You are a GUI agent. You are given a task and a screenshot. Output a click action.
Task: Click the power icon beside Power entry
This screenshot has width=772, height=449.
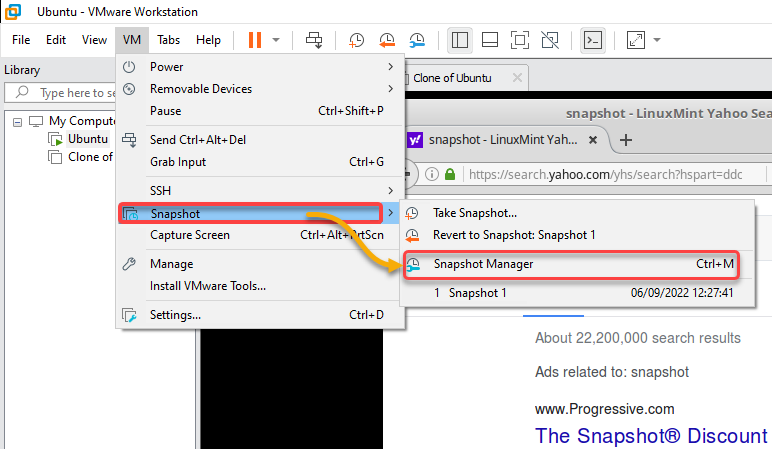[x=129, y=66]
